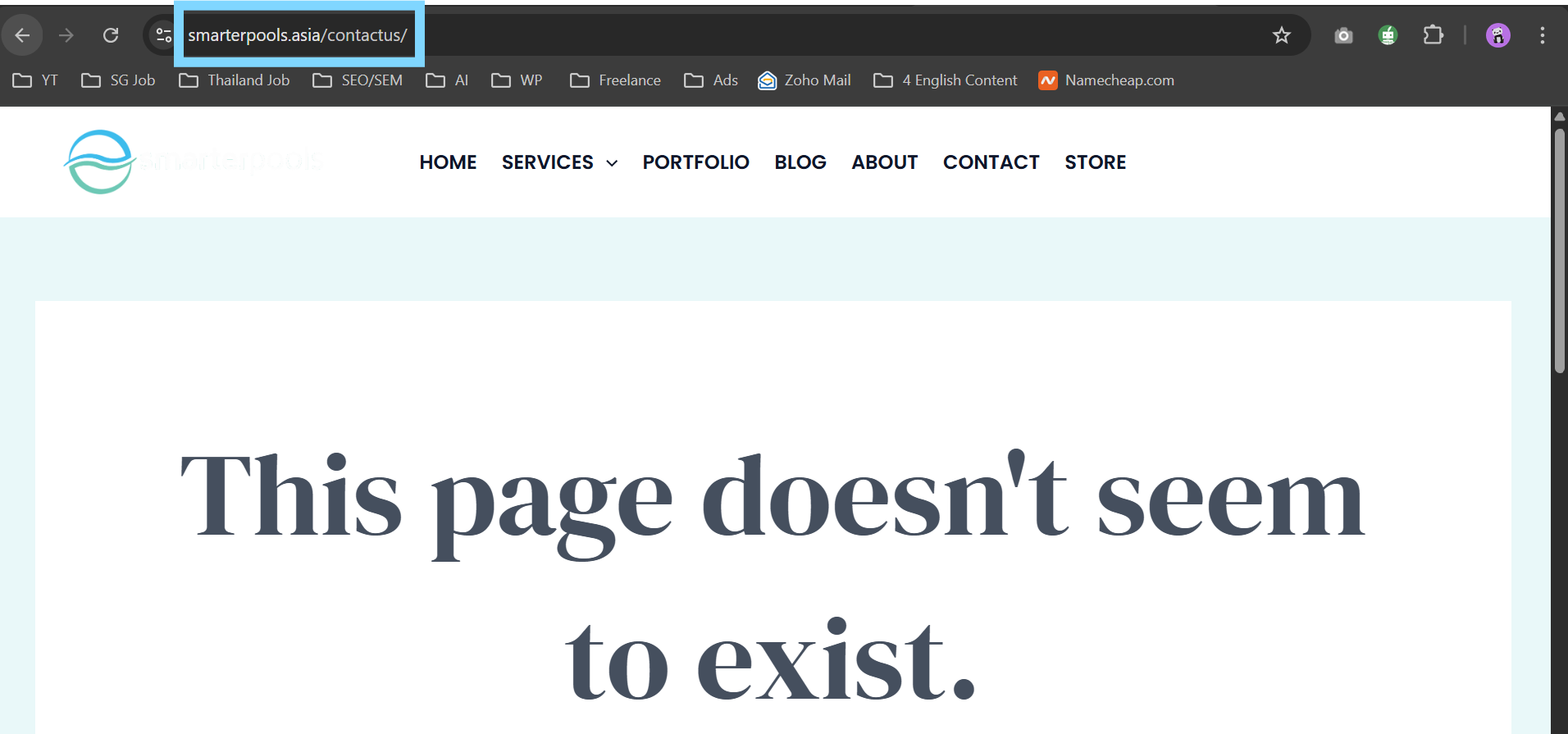
Task: Click the URL address bar field
Action: point(738,35)
